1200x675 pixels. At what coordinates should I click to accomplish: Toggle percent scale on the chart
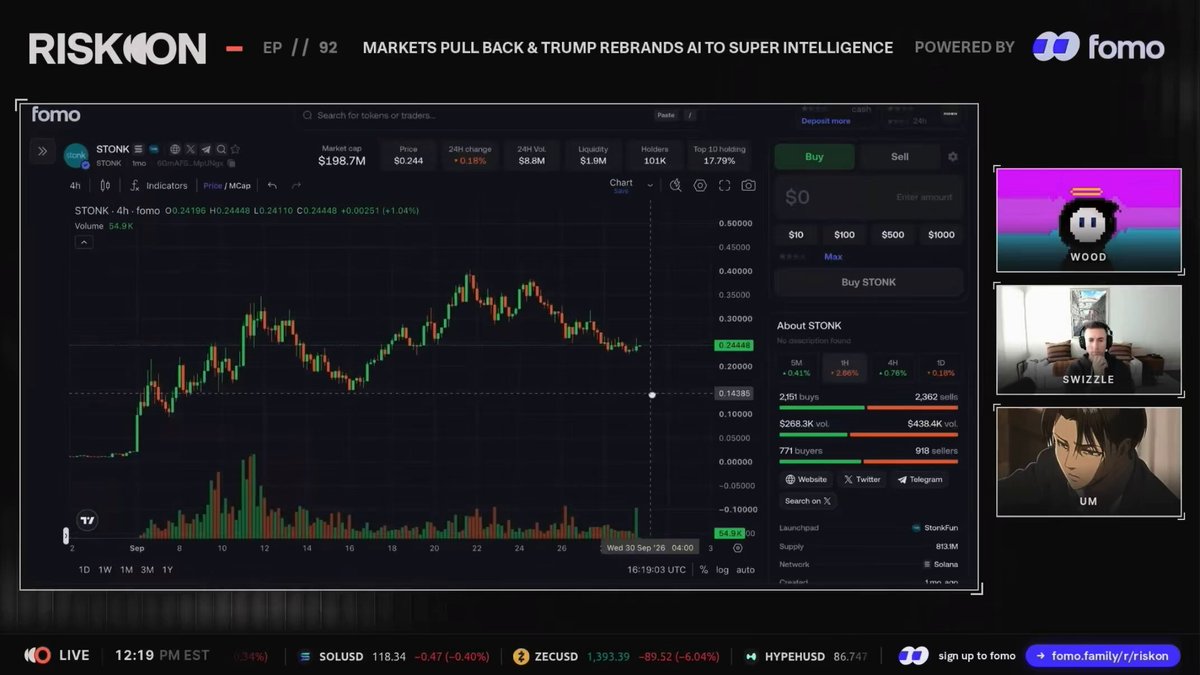tap(704, 569)
